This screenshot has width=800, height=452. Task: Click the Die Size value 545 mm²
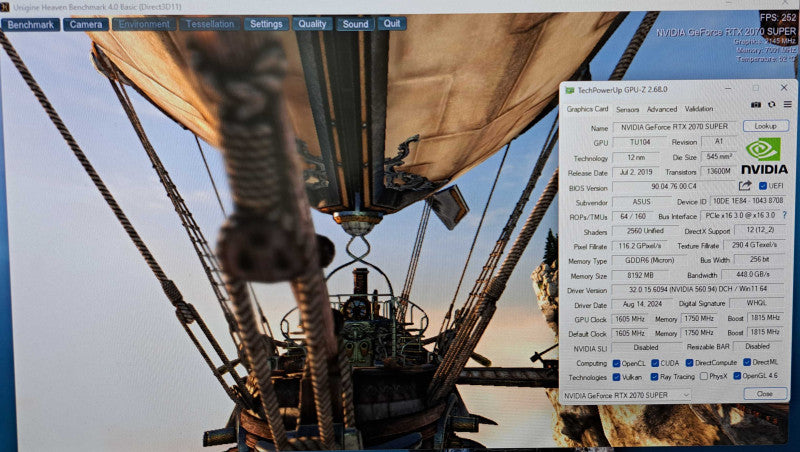(x=719, y=157)
